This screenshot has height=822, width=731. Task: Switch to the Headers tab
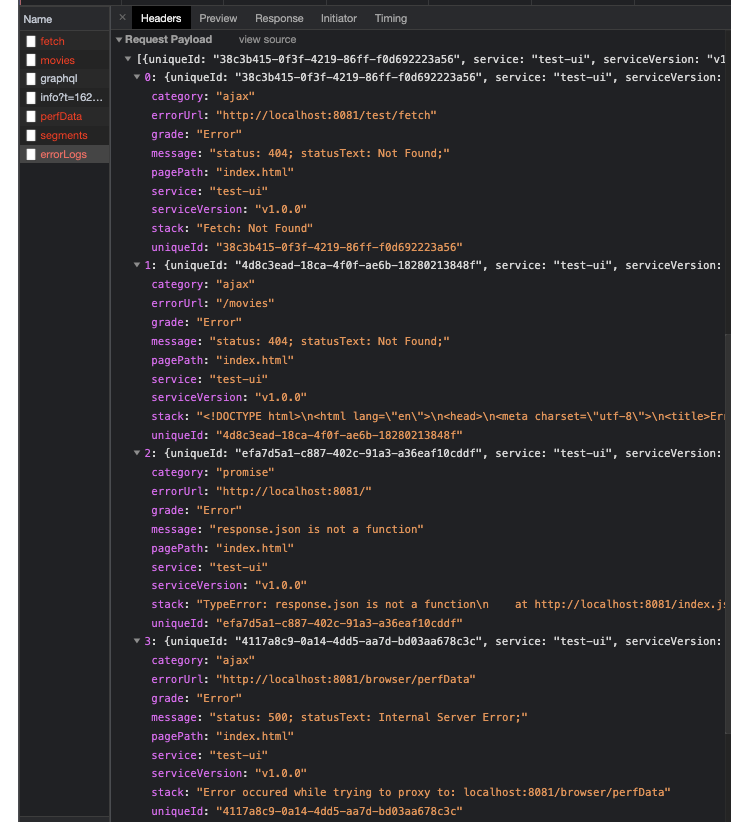pos(161,18)
